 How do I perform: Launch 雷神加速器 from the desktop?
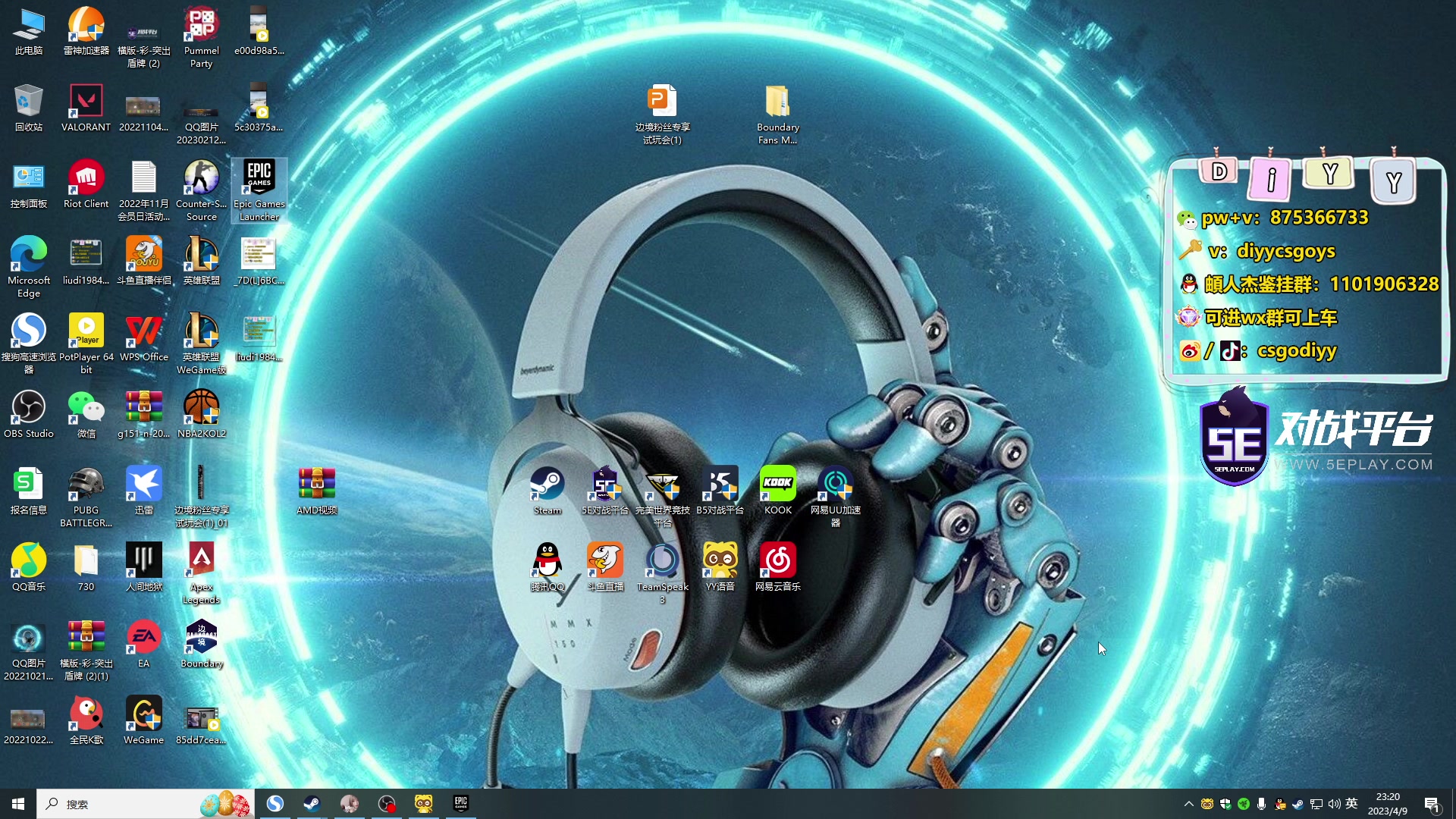coord(86,30)
